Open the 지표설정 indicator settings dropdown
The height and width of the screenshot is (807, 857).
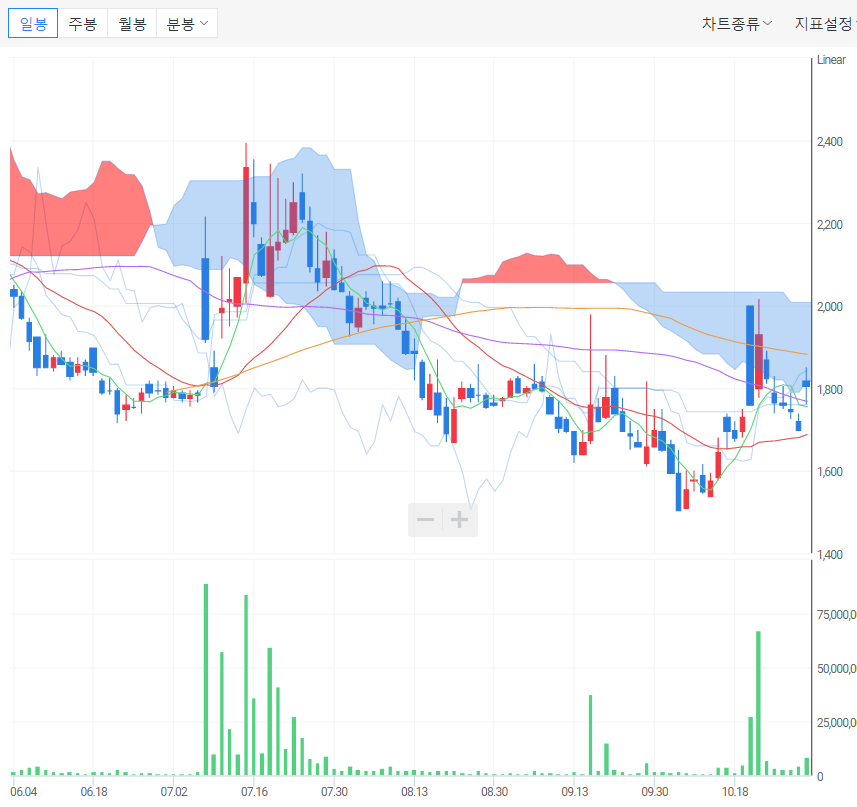pos(825,23)
